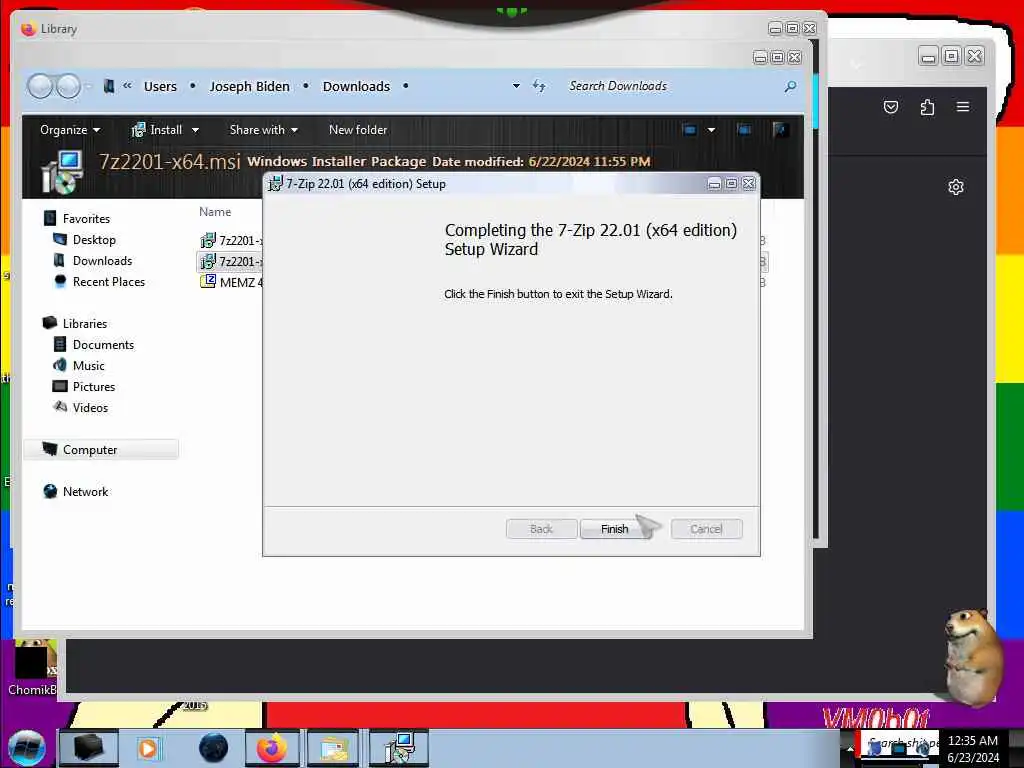Switch to Explorer window in taskbar
The image size is (1024, 768).
tap(334, 748)
